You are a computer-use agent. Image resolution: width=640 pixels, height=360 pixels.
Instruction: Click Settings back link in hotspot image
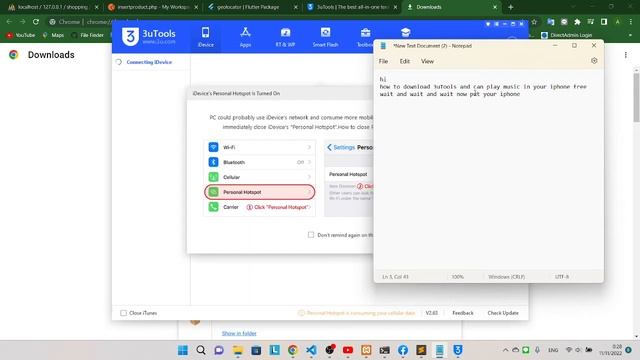341,147
